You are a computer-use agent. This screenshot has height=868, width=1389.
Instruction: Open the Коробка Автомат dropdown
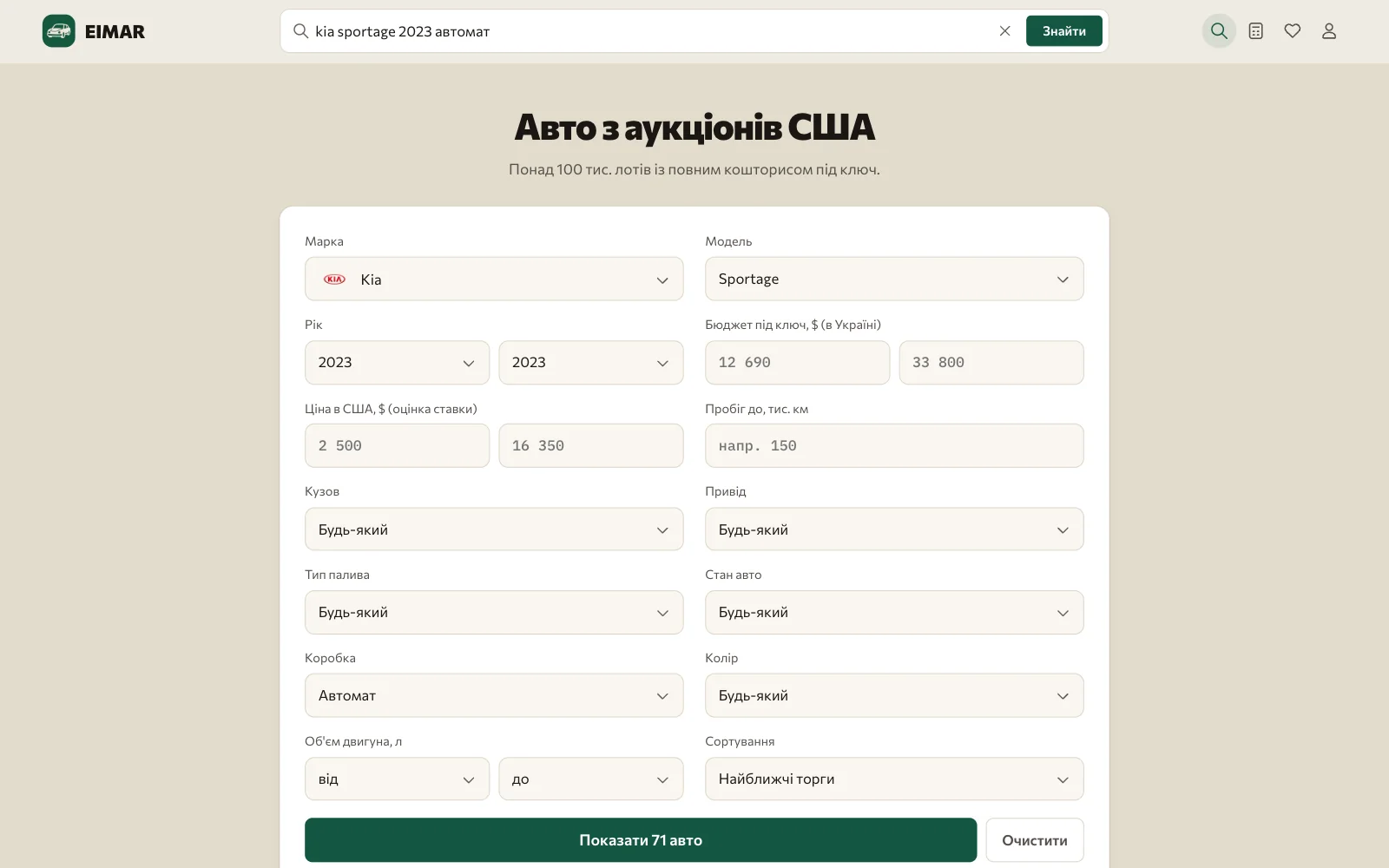(x=494, y=696)
